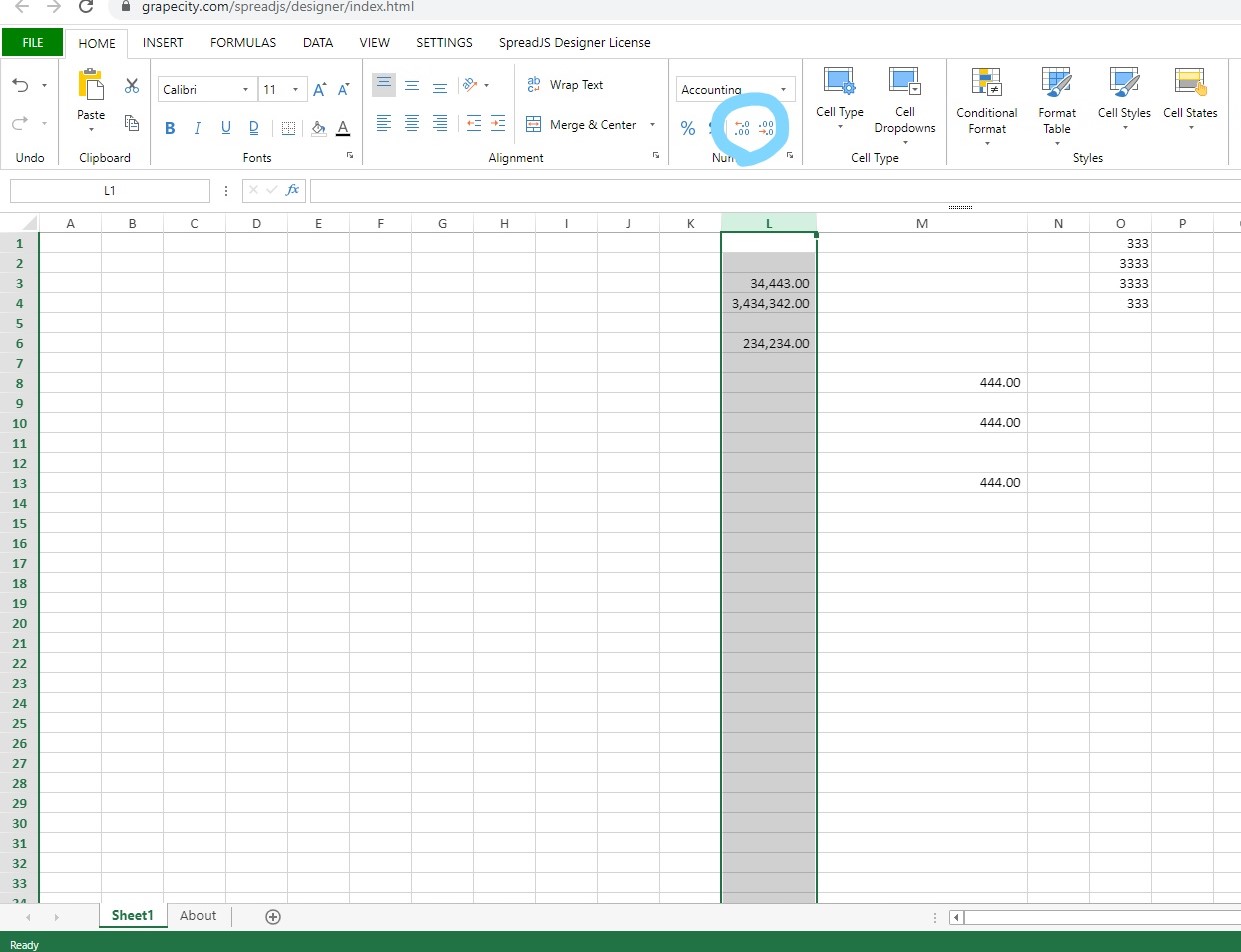Pick the fill color bucket
Screen dimensions: 1241x952
click(x=318, y=128)
